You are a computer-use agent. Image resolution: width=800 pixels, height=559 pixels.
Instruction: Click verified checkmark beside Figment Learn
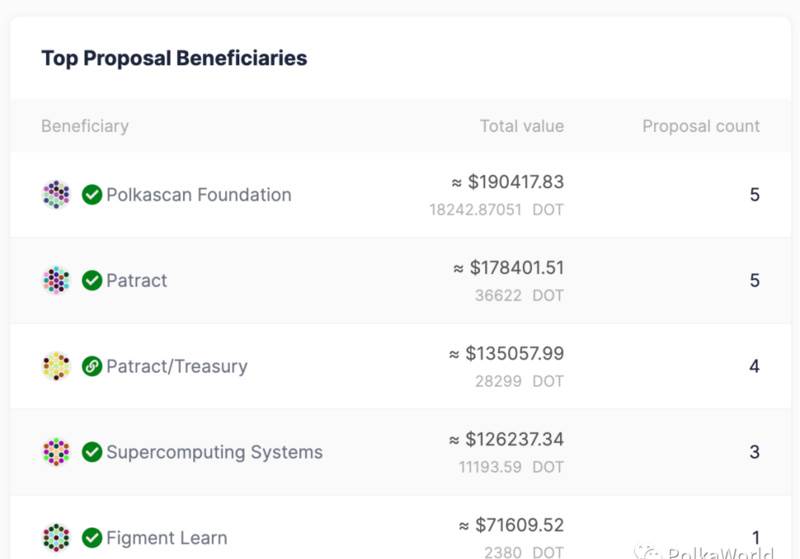click(92, 537)
